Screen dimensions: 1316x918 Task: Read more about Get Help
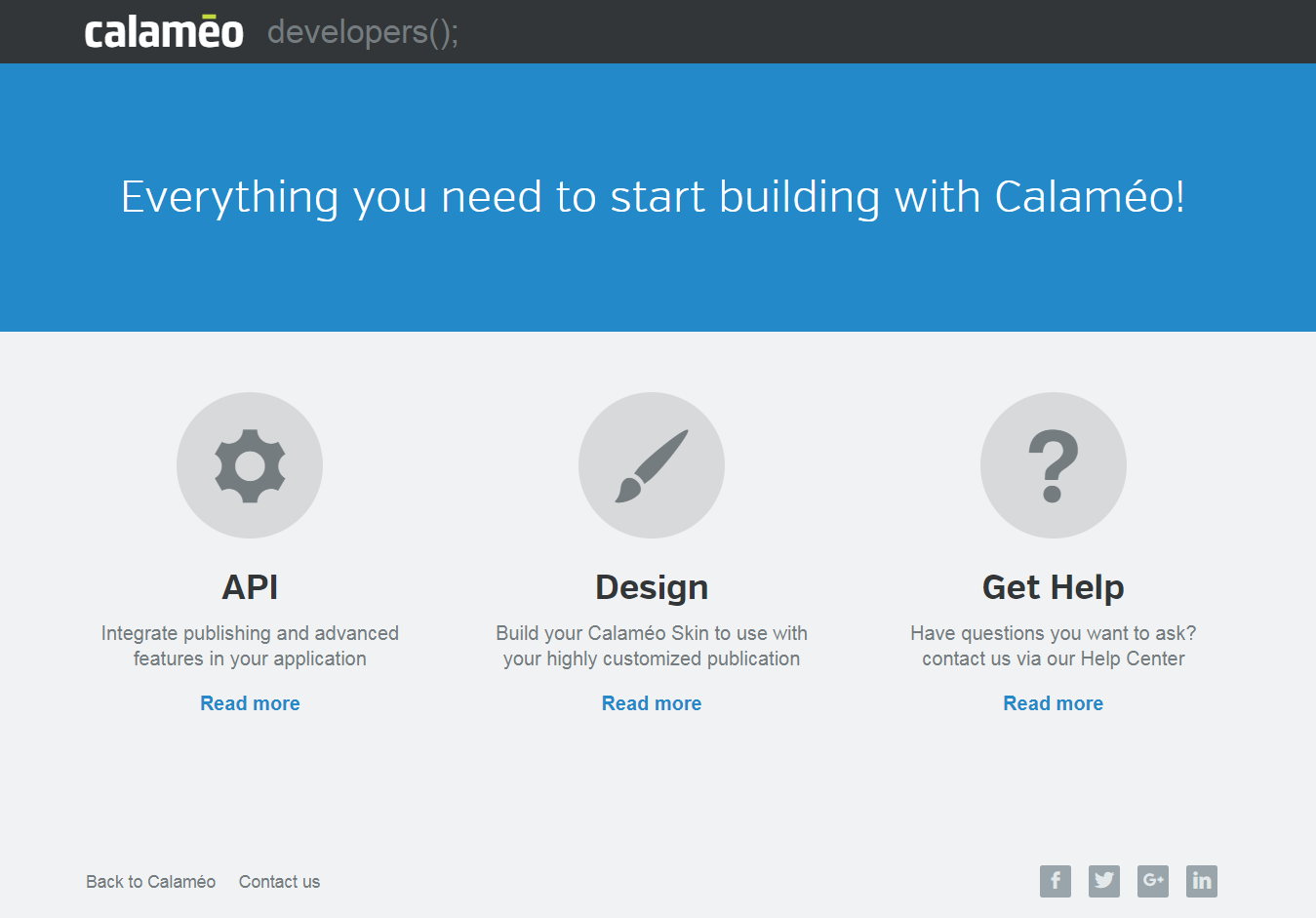tap(1054, 703)
